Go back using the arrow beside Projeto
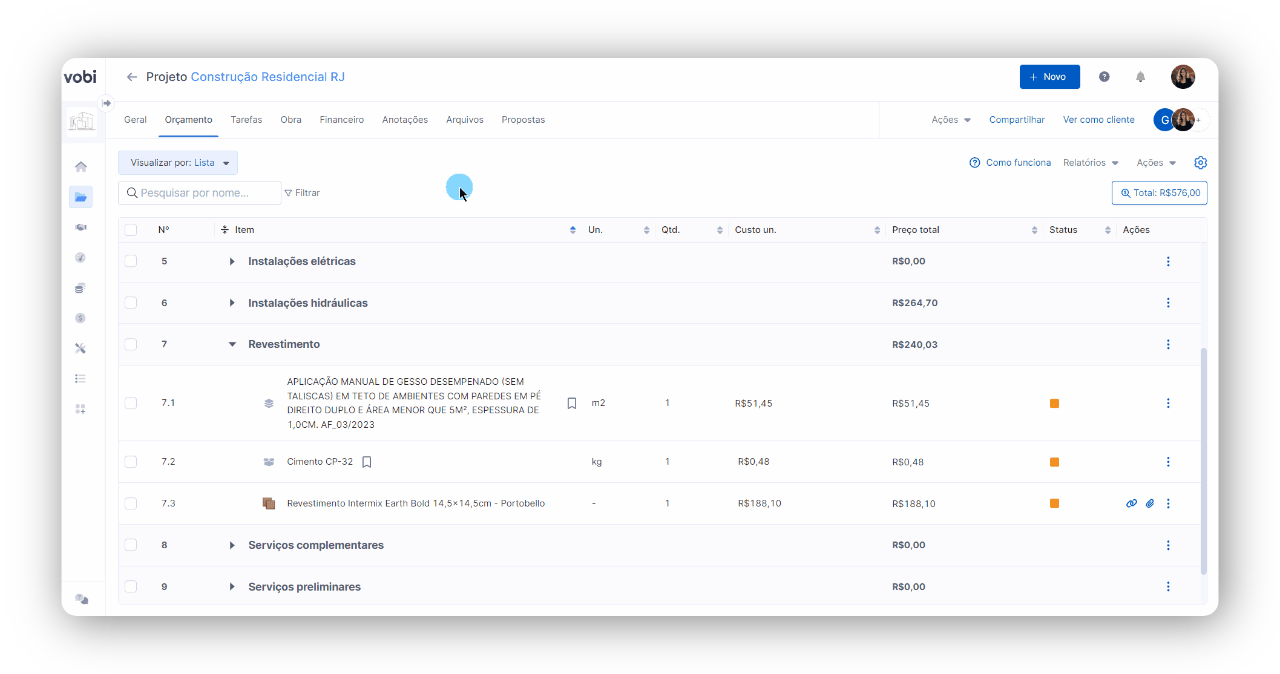This screenshot has width=1280, height=674. (x=132, y=77)
